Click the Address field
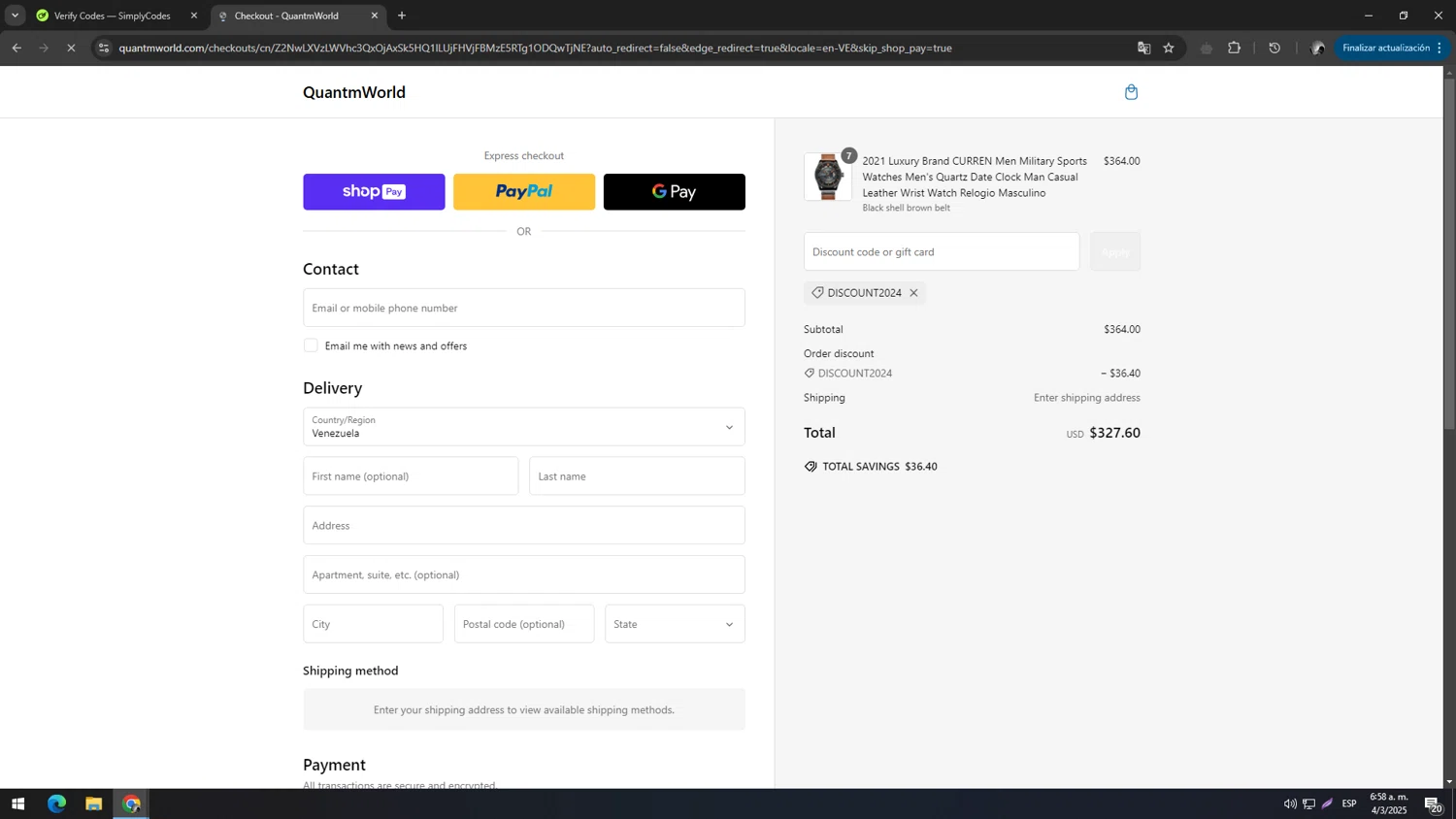The width and height of the screenshot is (1456, 819). pos(524,526)
